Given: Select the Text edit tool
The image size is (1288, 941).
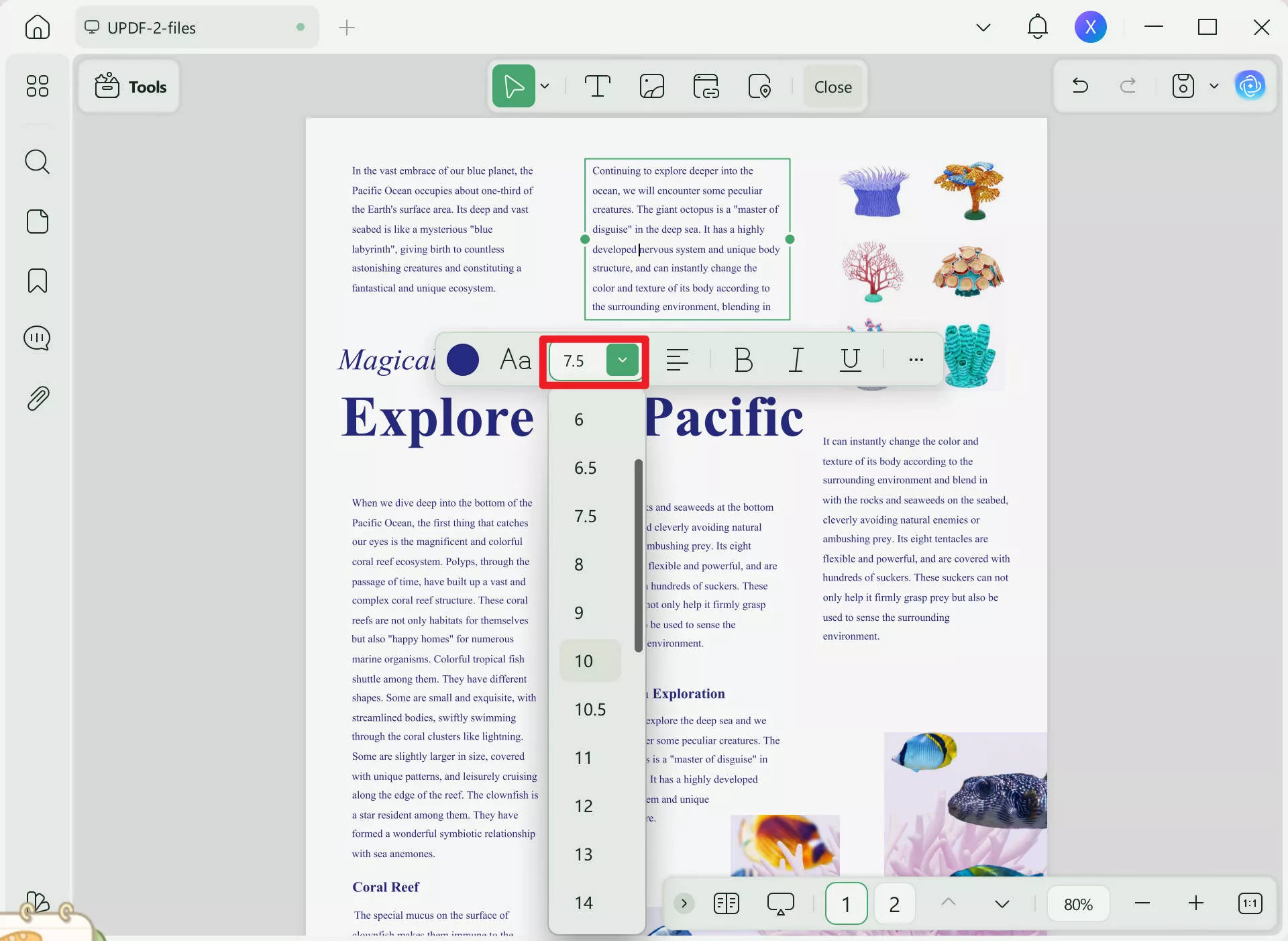Looking at the screenshot, I should point(597,87).
